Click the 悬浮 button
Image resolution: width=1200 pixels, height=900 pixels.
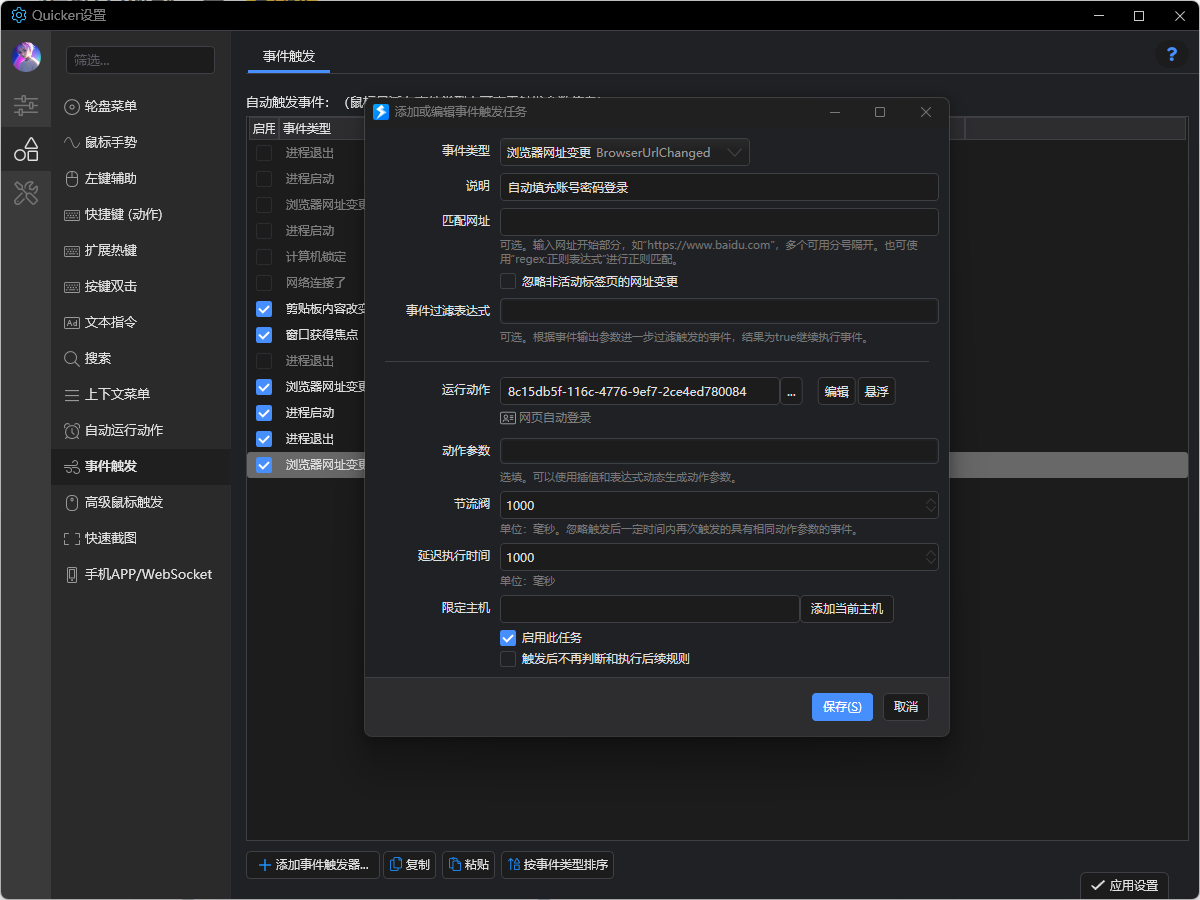click(x=877, y=391)
